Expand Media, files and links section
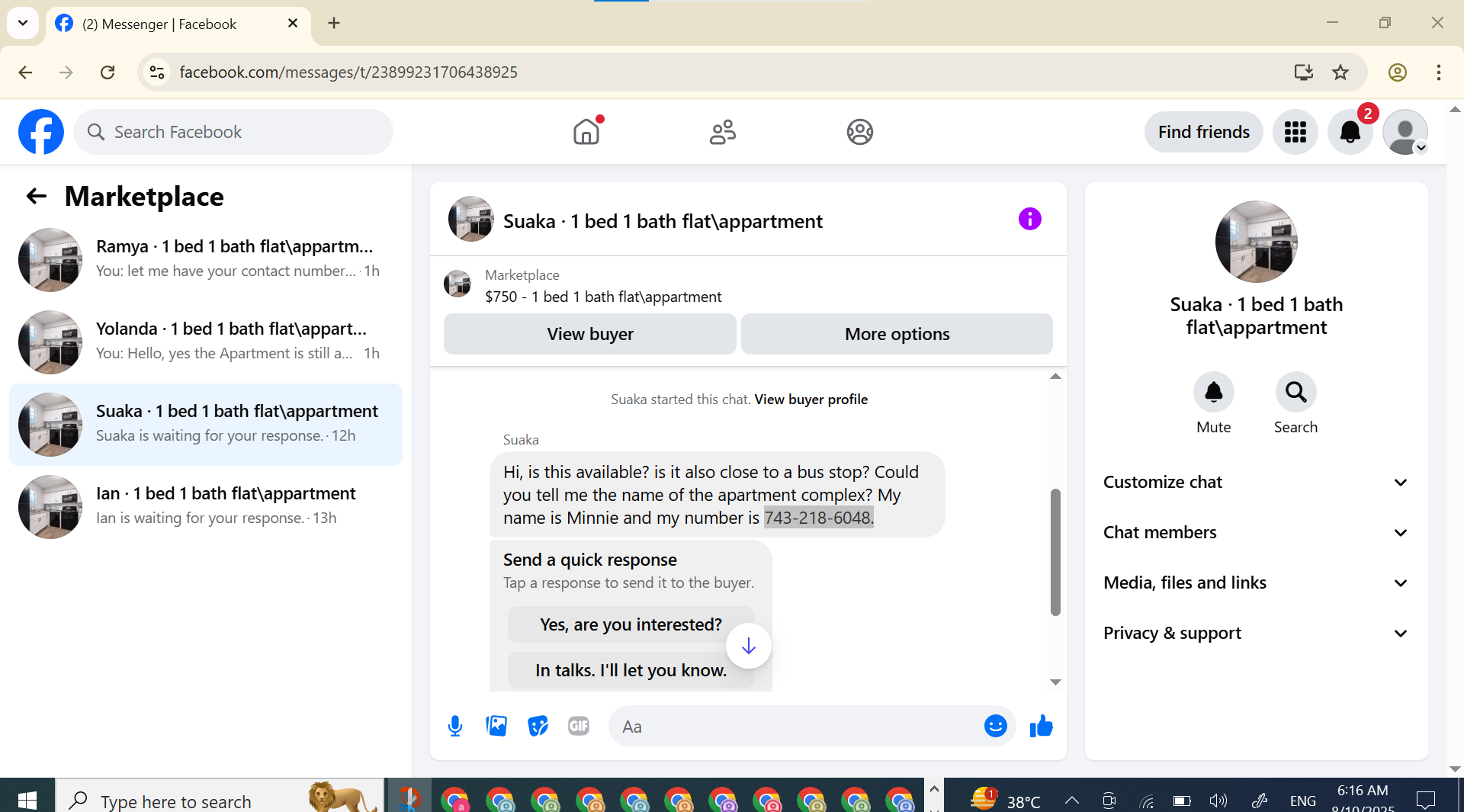 pyautogui.click(x=1256, y=583)
